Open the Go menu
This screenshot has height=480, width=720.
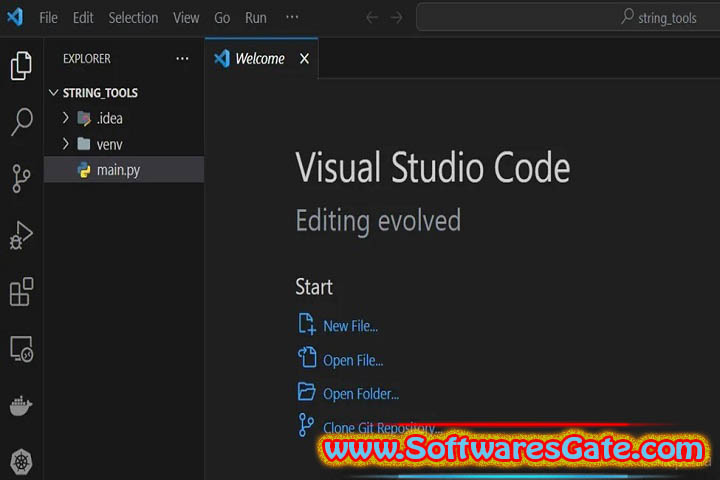point(222,18)
